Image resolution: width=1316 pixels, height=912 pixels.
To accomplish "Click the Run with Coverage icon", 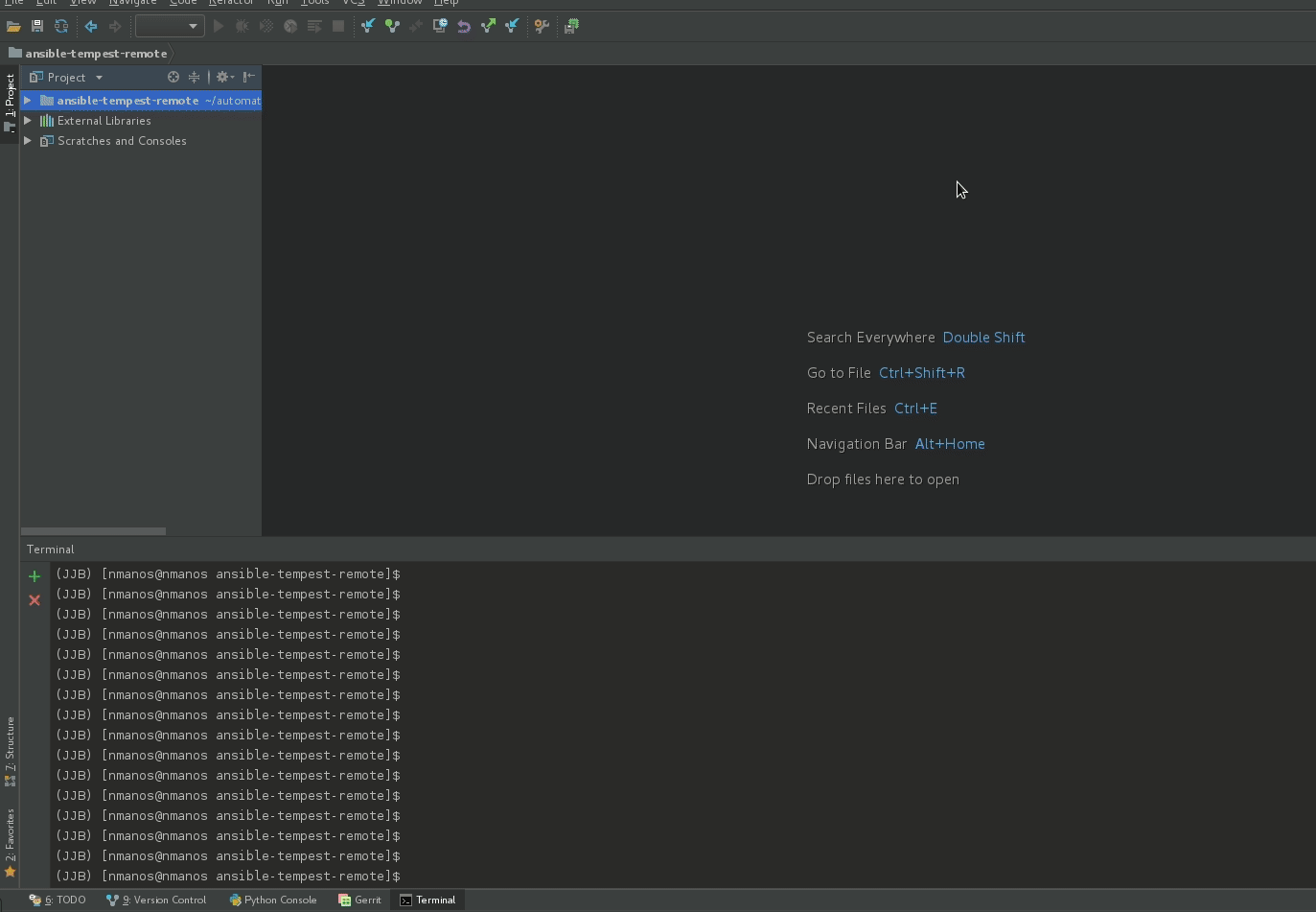I will point(266,27).
